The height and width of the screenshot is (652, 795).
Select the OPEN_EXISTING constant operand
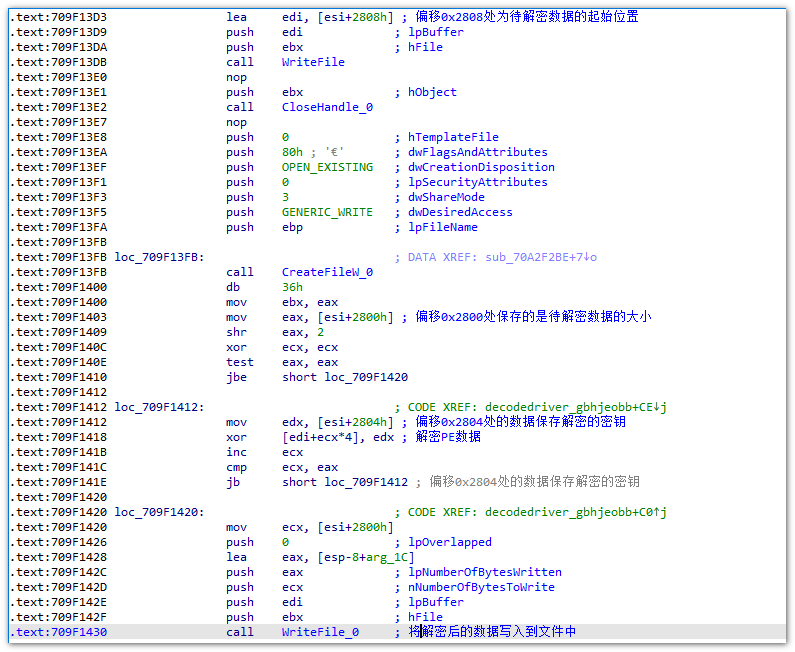(x=327, y=167)
